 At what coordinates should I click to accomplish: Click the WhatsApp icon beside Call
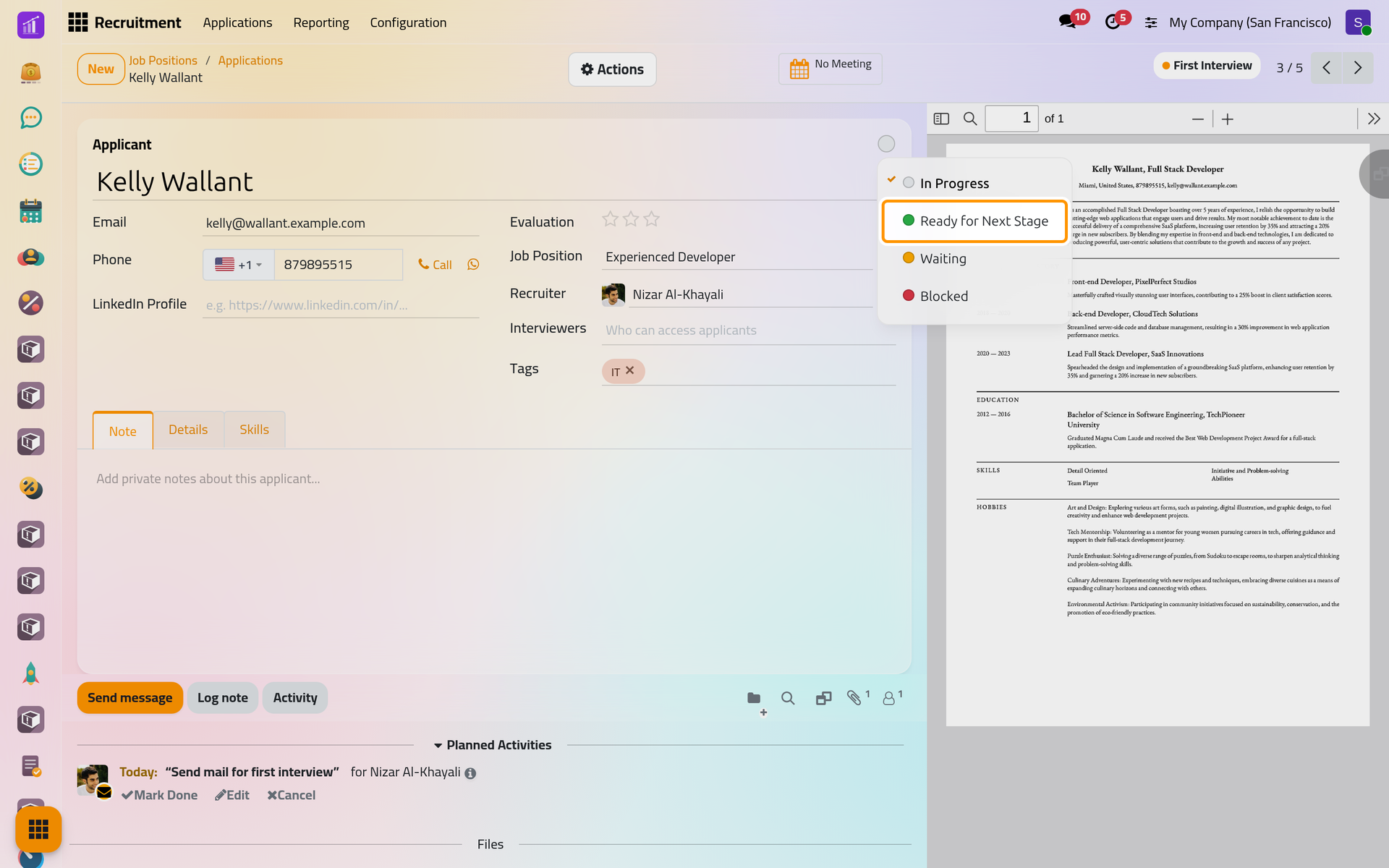[x=473, y=265]
